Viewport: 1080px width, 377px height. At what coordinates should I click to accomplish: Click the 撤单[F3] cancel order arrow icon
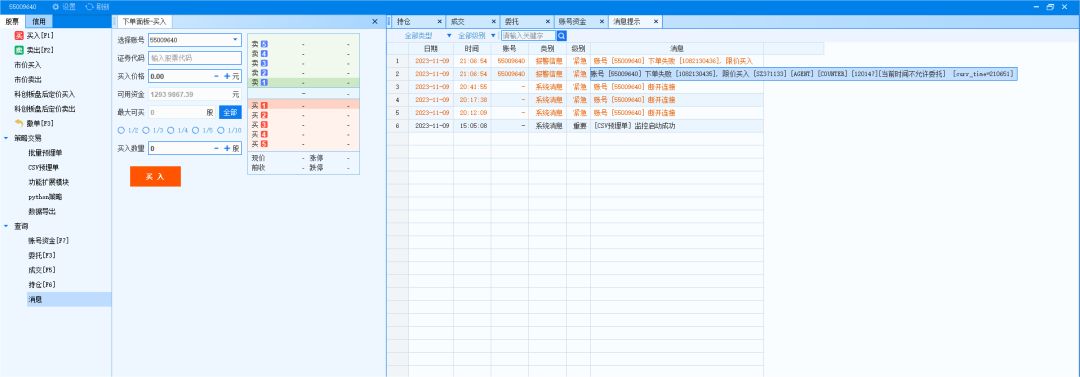click(19, 123)
